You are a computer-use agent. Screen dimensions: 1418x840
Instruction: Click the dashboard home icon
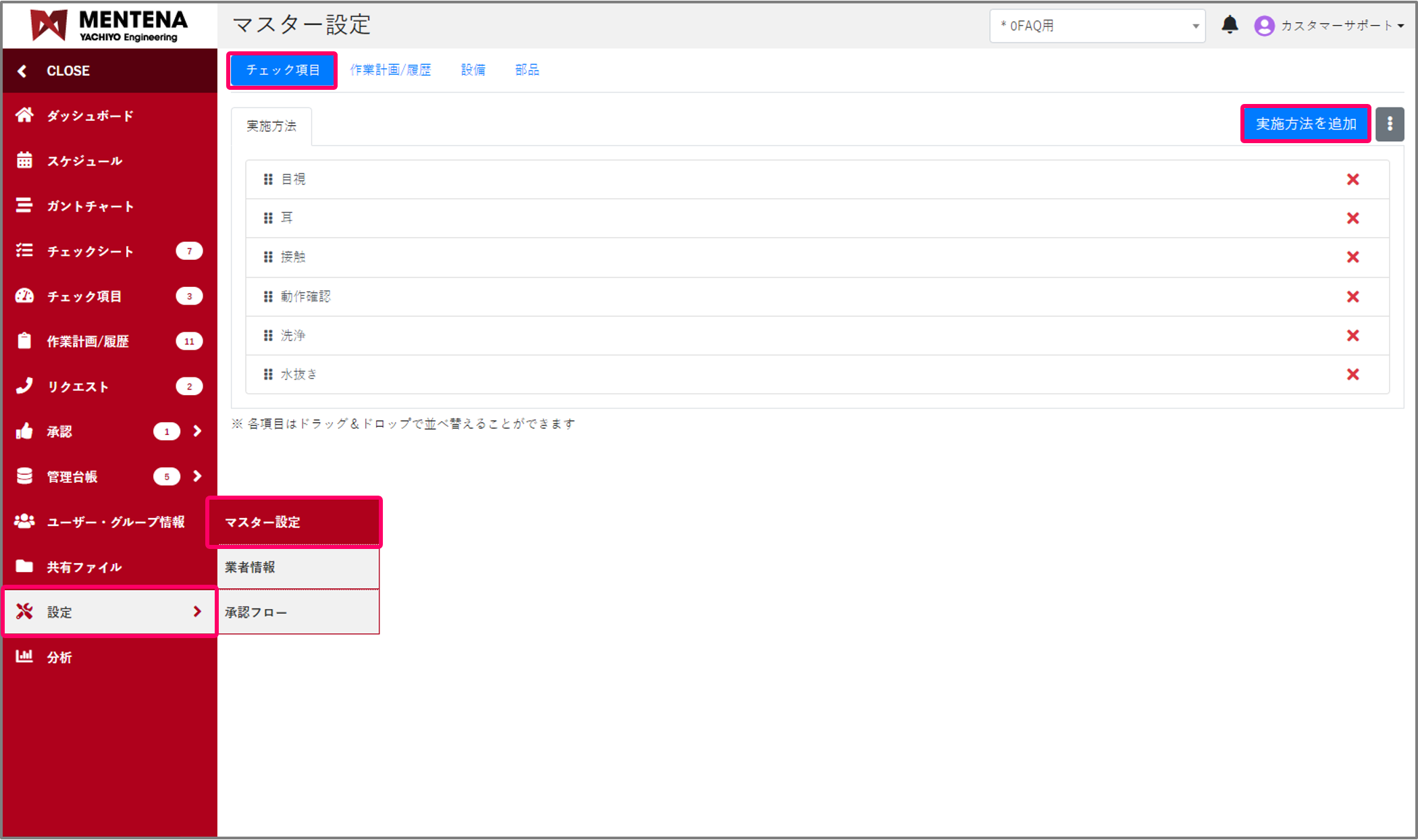(24, 115)
